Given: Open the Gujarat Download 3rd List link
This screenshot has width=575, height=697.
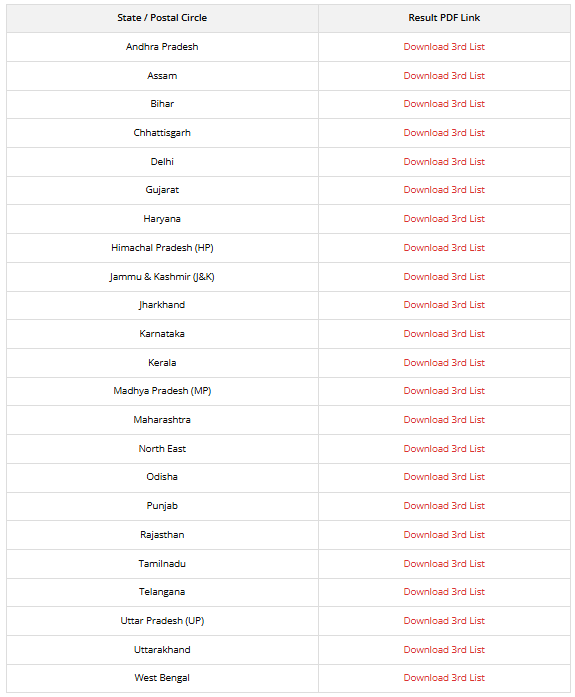Looking at the screenshot, I should click(x=444, y=189).
